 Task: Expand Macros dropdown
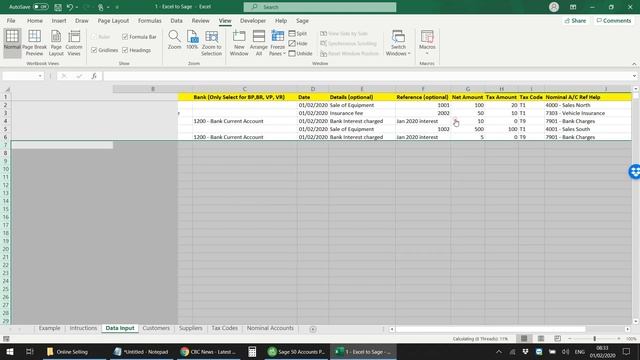427,53
